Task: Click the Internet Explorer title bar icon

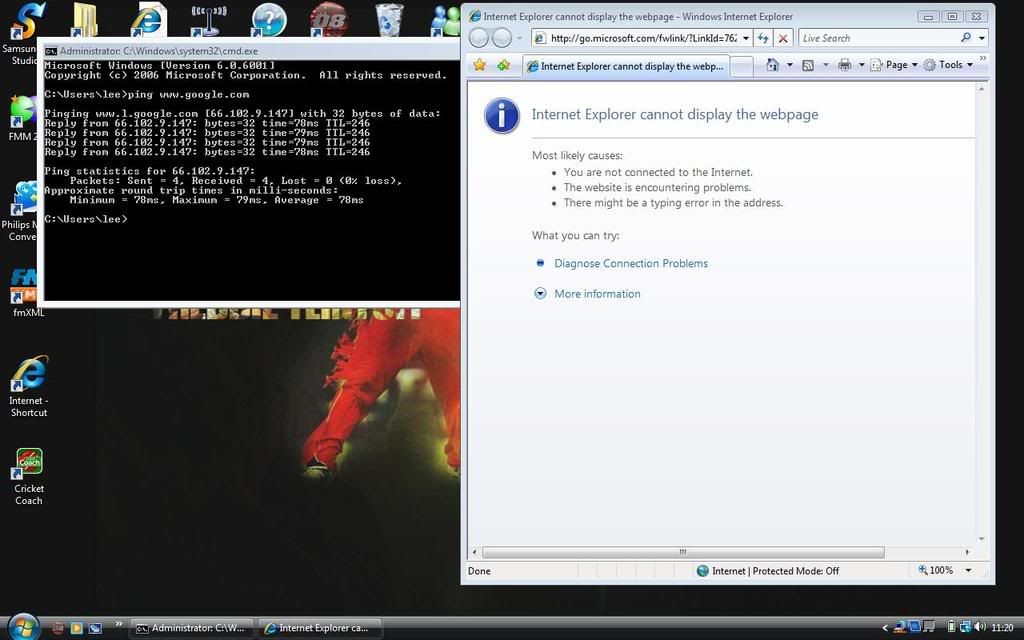Action: [x=475, y=16]
